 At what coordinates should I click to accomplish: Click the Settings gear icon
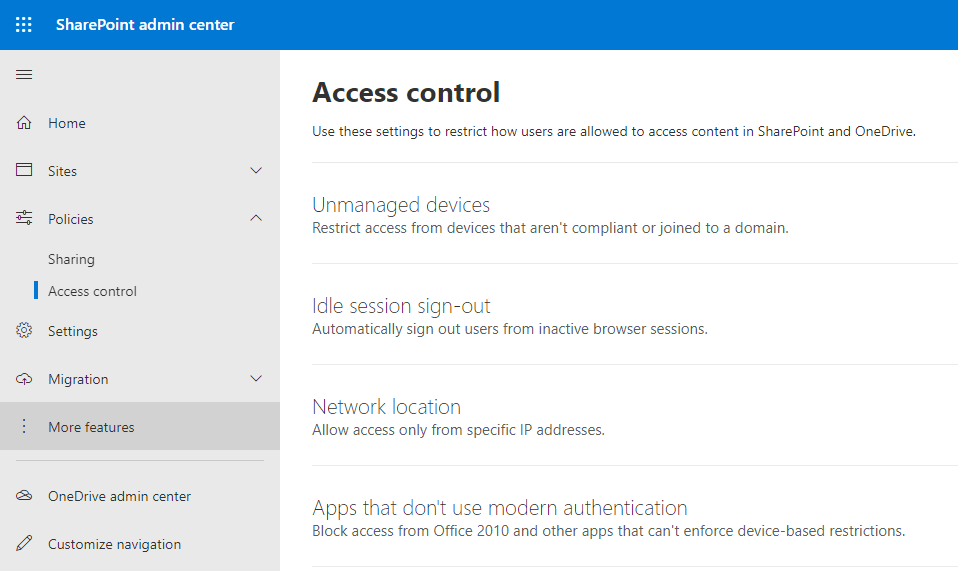(x=24, y=330)
